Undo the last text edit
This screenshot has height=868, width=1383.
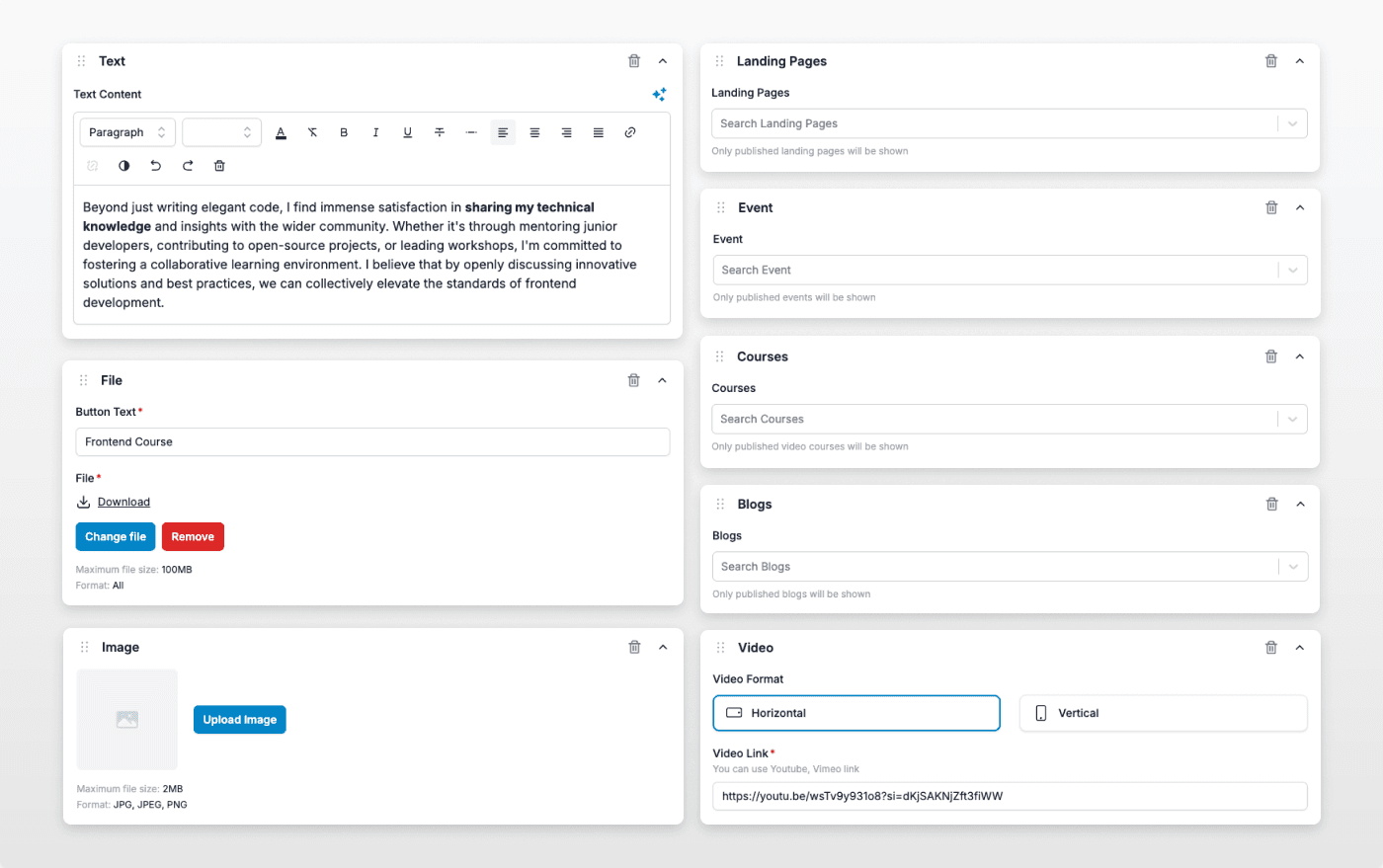(x=156, y=166)
